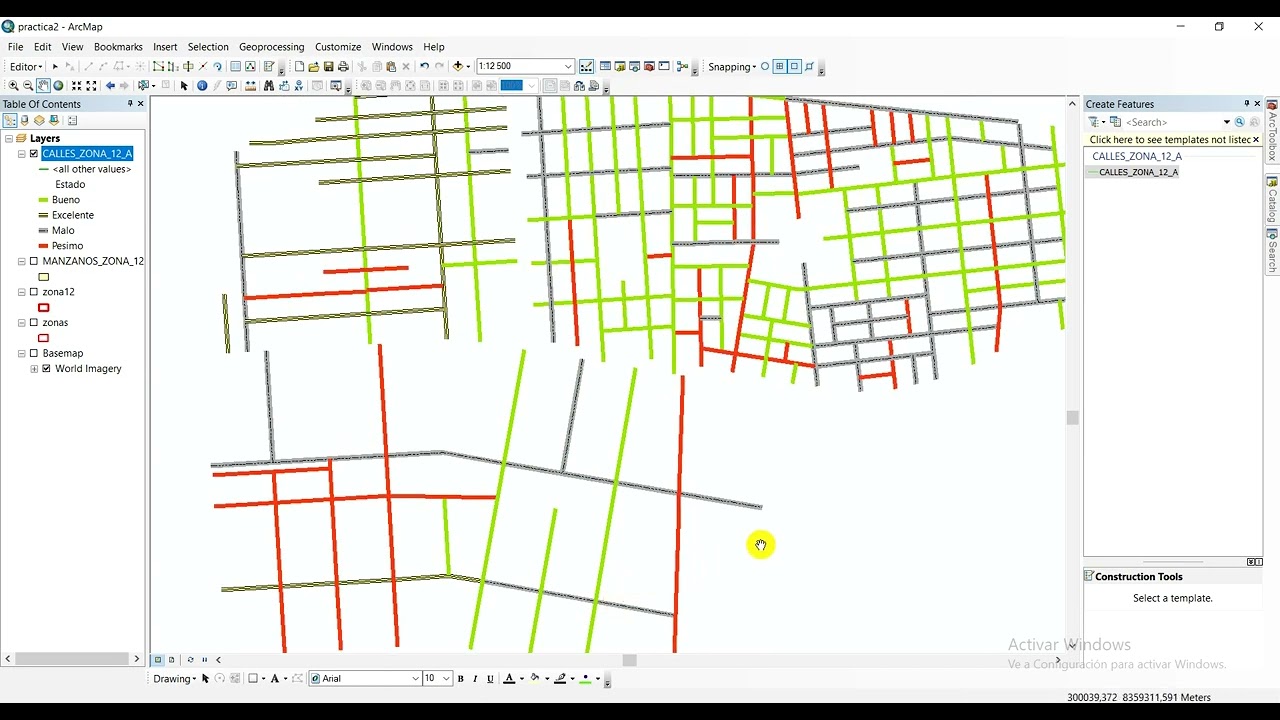Select the Zoom Out tool
1280x720 pixels.
28,86
